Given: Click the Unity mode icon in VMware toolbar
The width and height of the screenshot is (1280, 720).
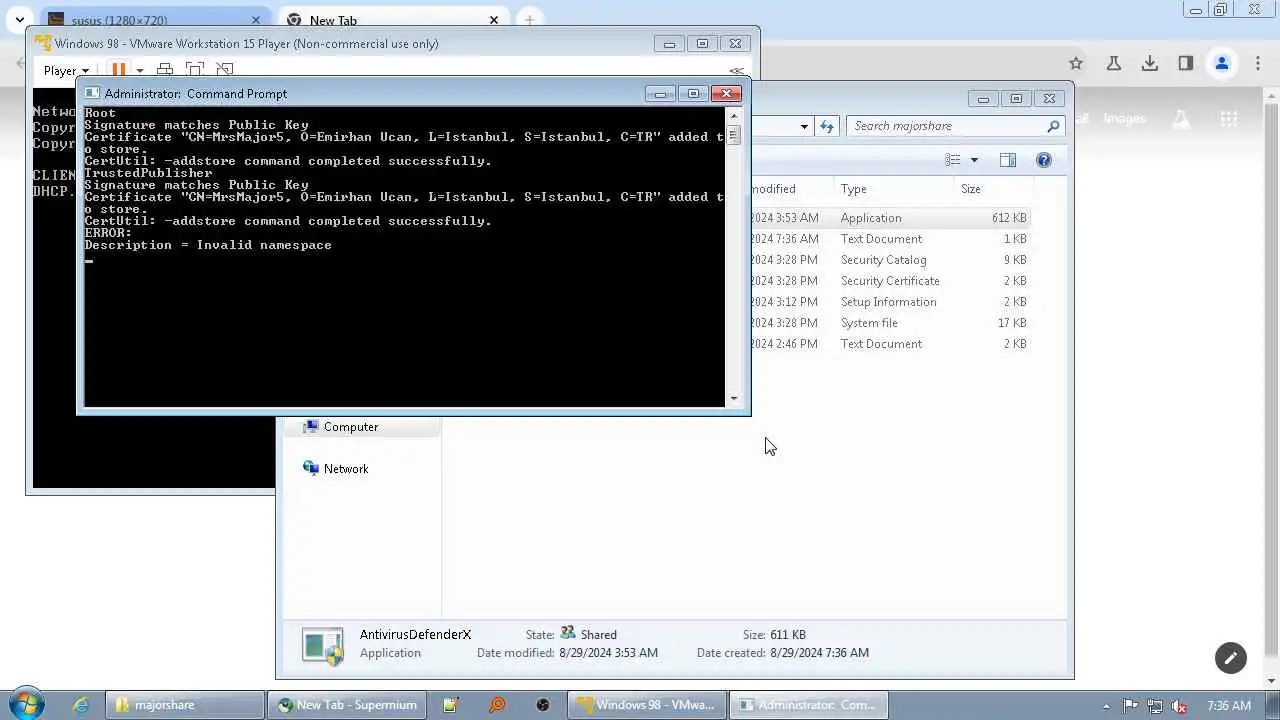Looking at the screenshot, I should pyautogui.click(x=225, y=70).
